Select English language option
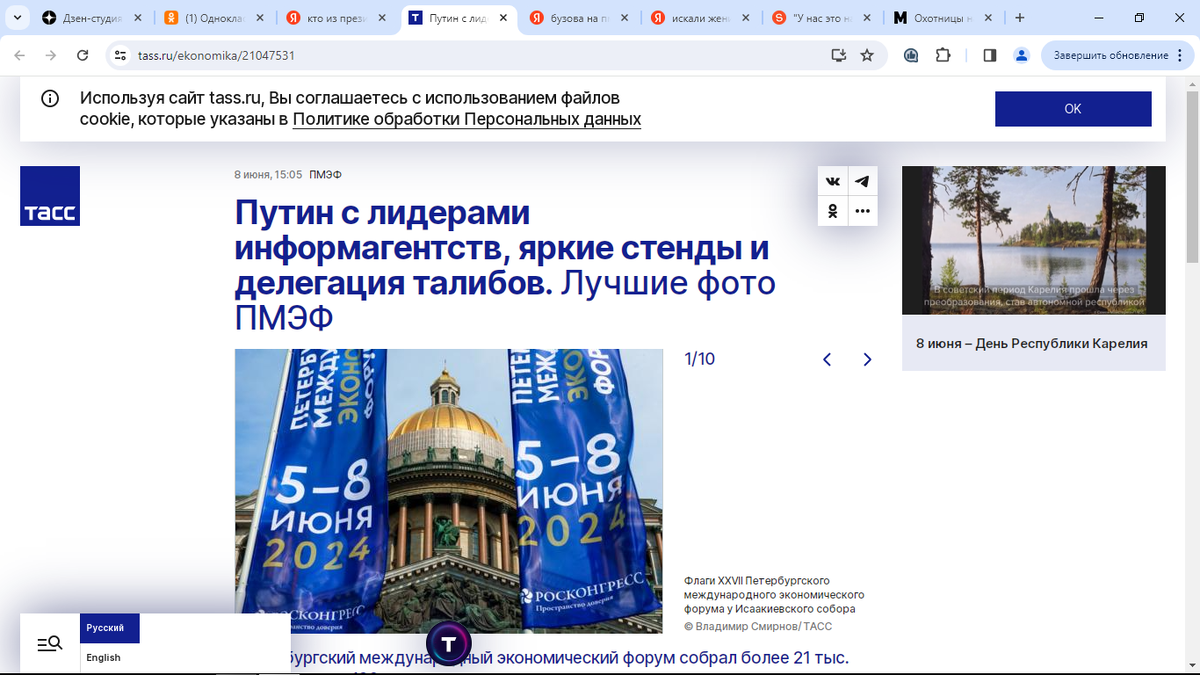 (x=103, y=658)
